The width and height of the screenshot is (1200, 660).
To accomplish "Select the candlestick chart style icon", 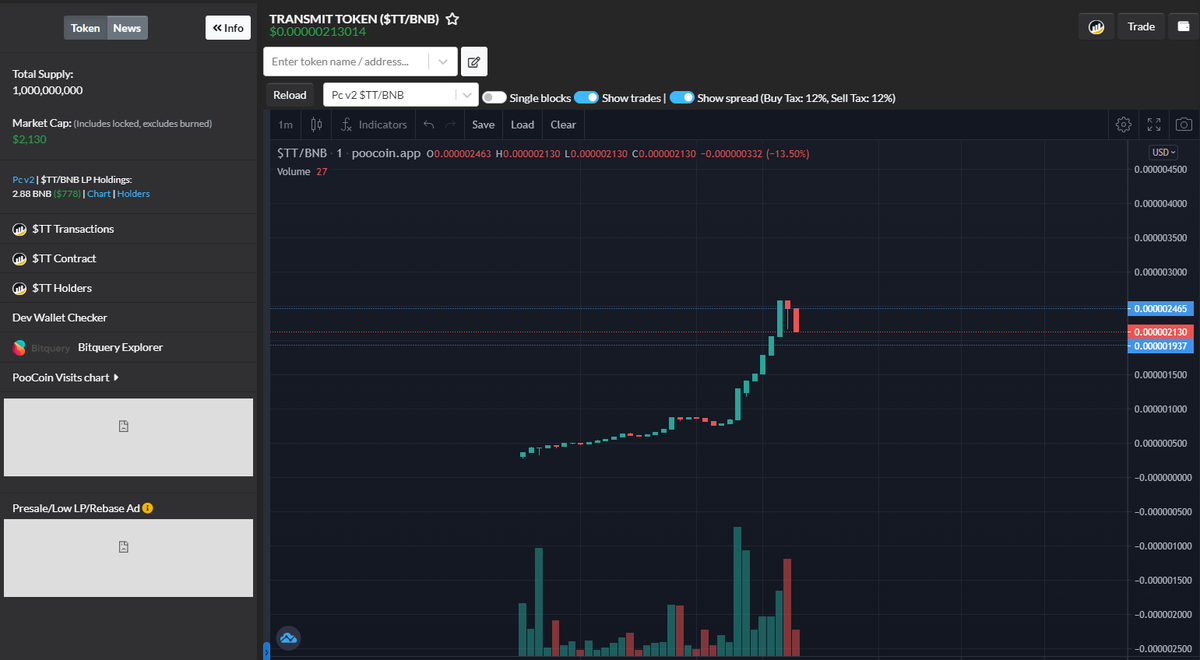I will click(316, 125).
